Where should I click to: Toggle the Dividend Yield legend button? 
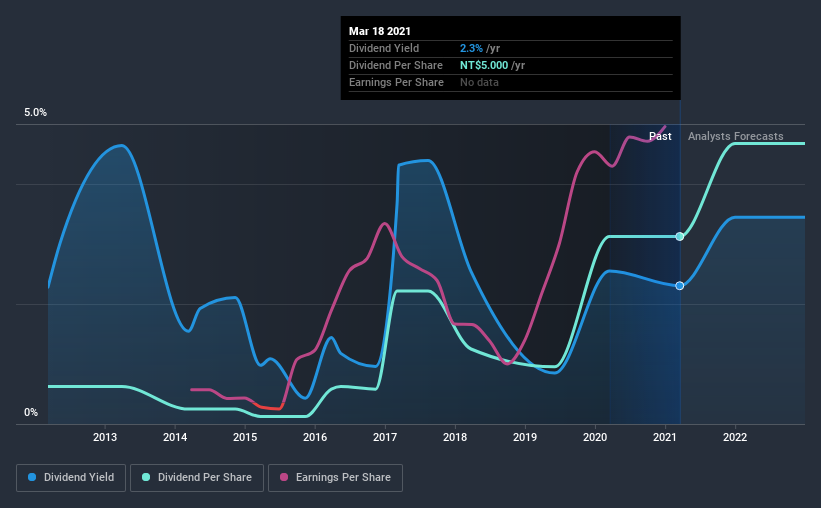[71, 478]
